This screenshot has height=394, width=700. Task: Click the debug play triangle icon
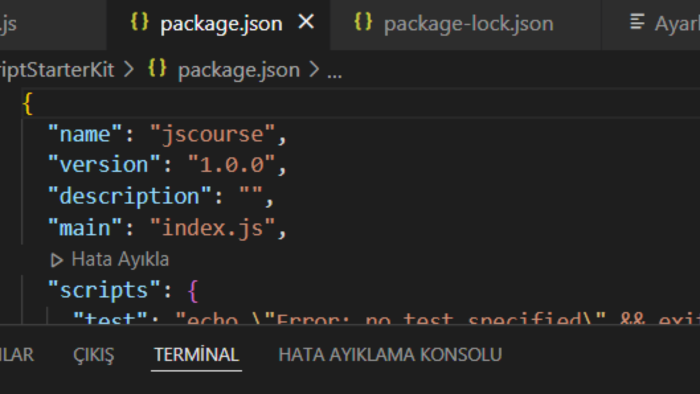pos(57,260)
